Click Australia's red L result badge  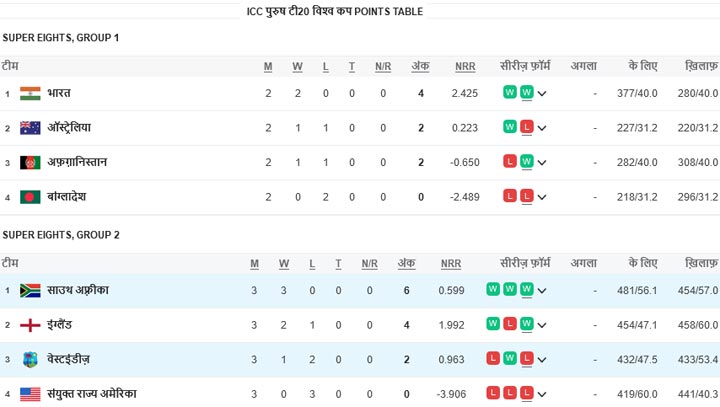tap(527, 127)
